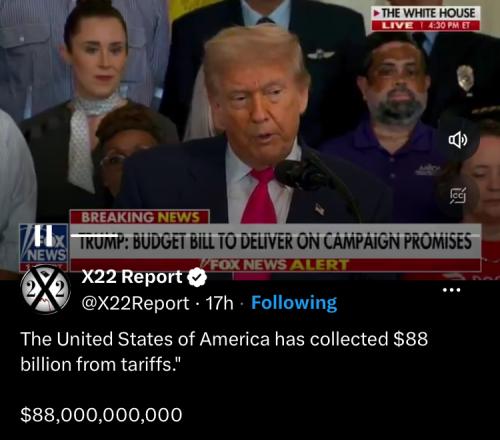
Task: Open the tweet text about $88 billion tariffs
Action: coord(224,351)
